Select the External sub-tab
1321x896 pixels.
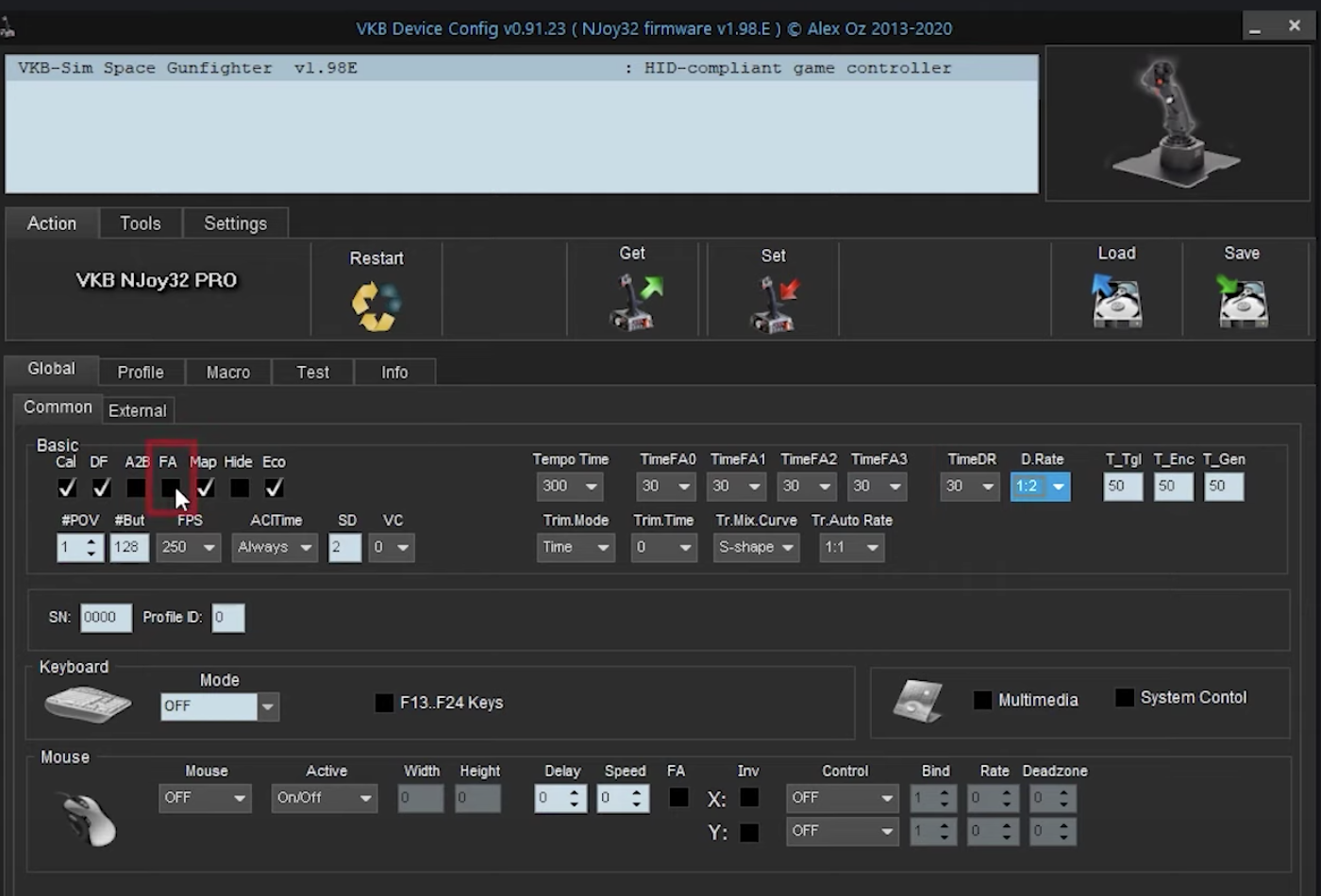tap(138, 410)
